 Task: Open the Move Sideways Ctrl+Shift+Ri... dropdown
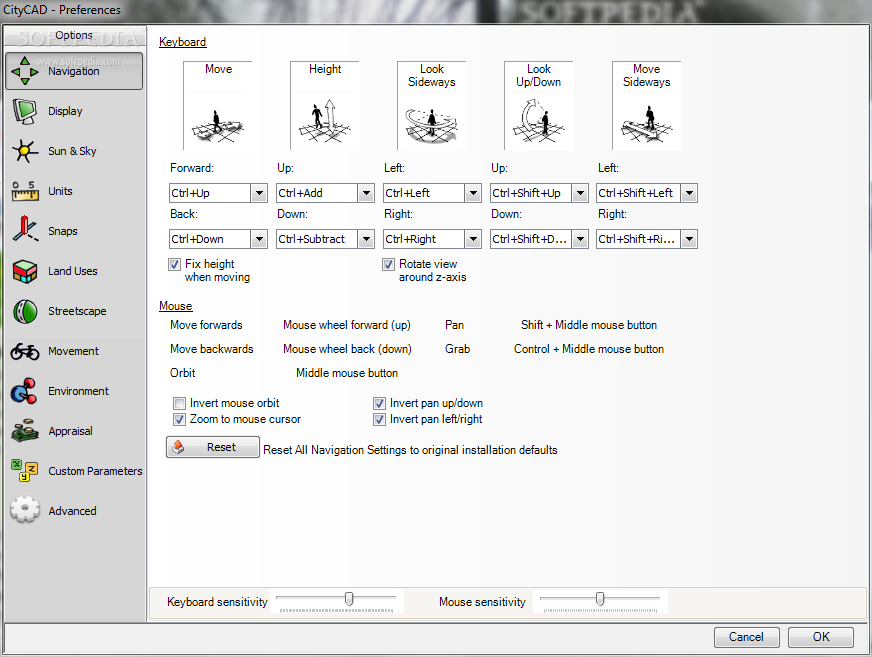click(689, 239)
